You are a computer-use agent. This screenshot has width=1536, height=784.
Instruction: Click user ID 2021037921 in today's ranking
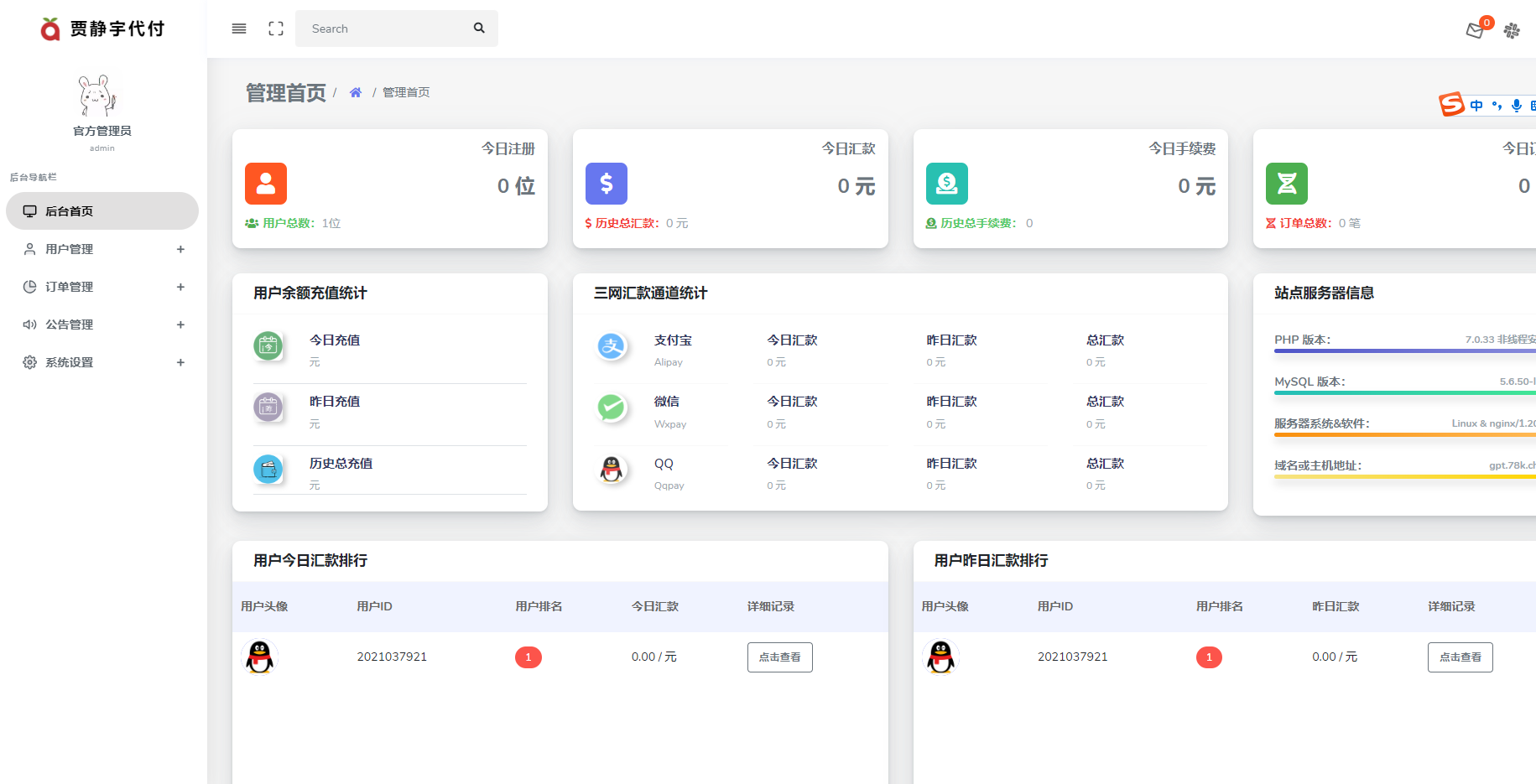click(392, 657)
